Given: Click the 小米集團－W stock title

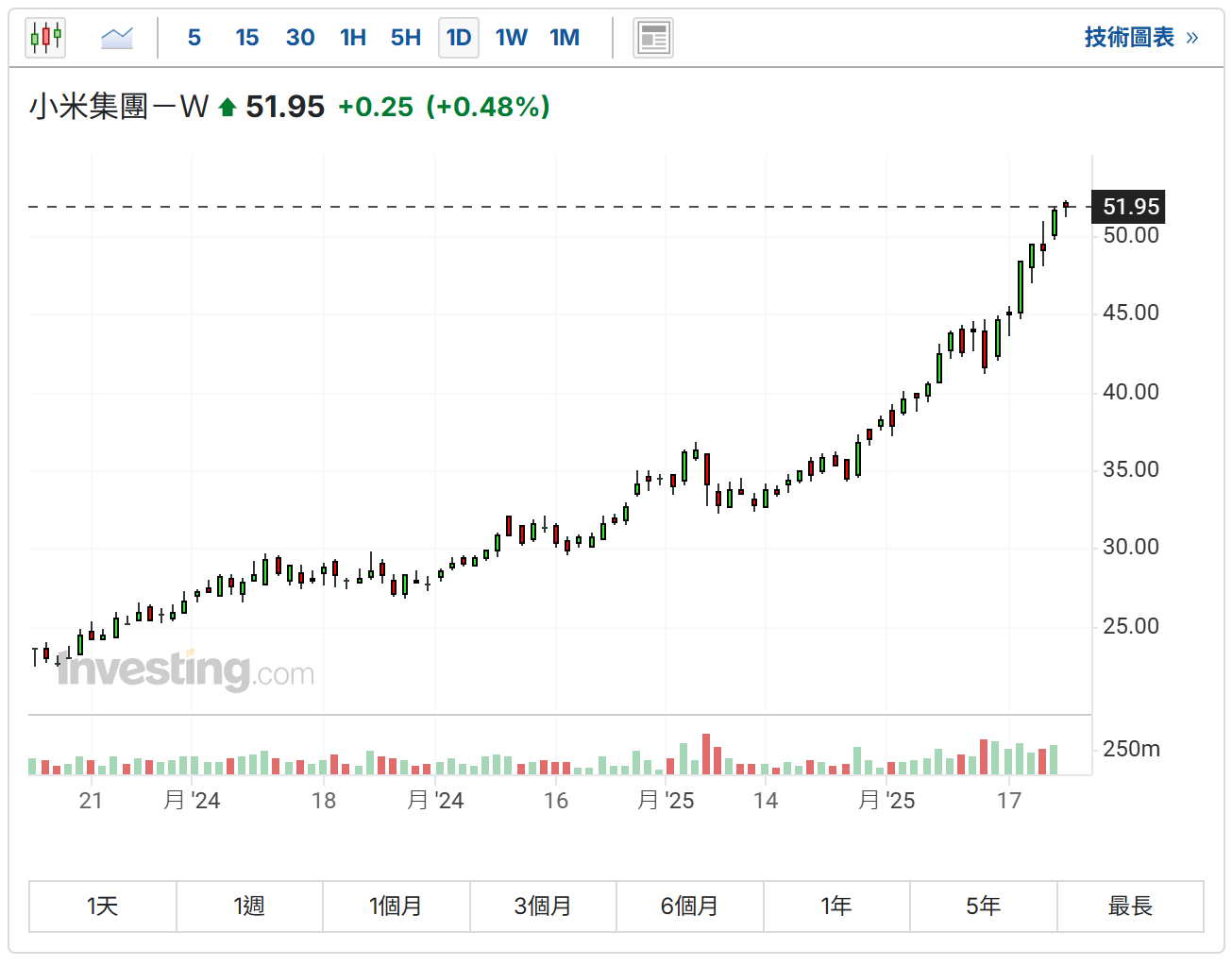Looking at the screenshot, I should coord(119,107).
